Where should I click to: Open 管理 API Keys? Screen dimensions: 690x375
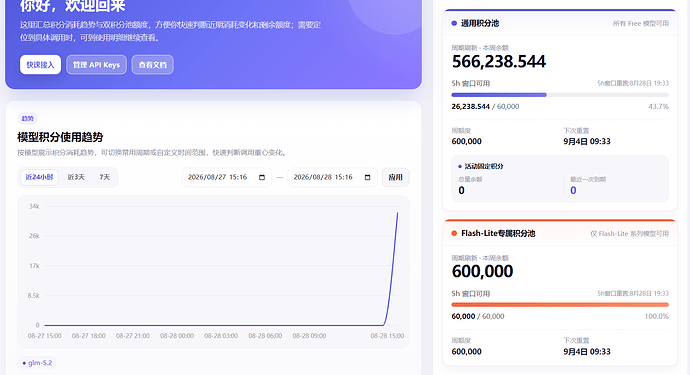click(x=96, y=65)
